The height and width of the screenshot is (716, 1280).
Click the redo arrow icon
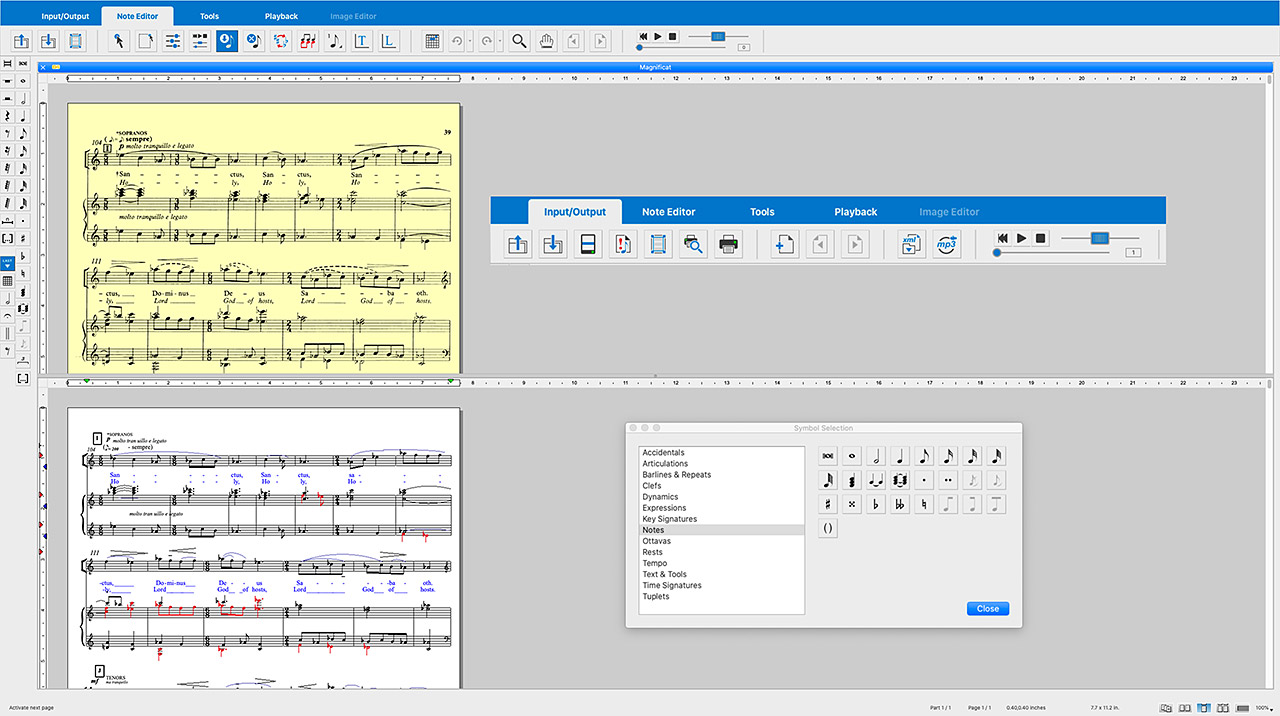[486, 41]
